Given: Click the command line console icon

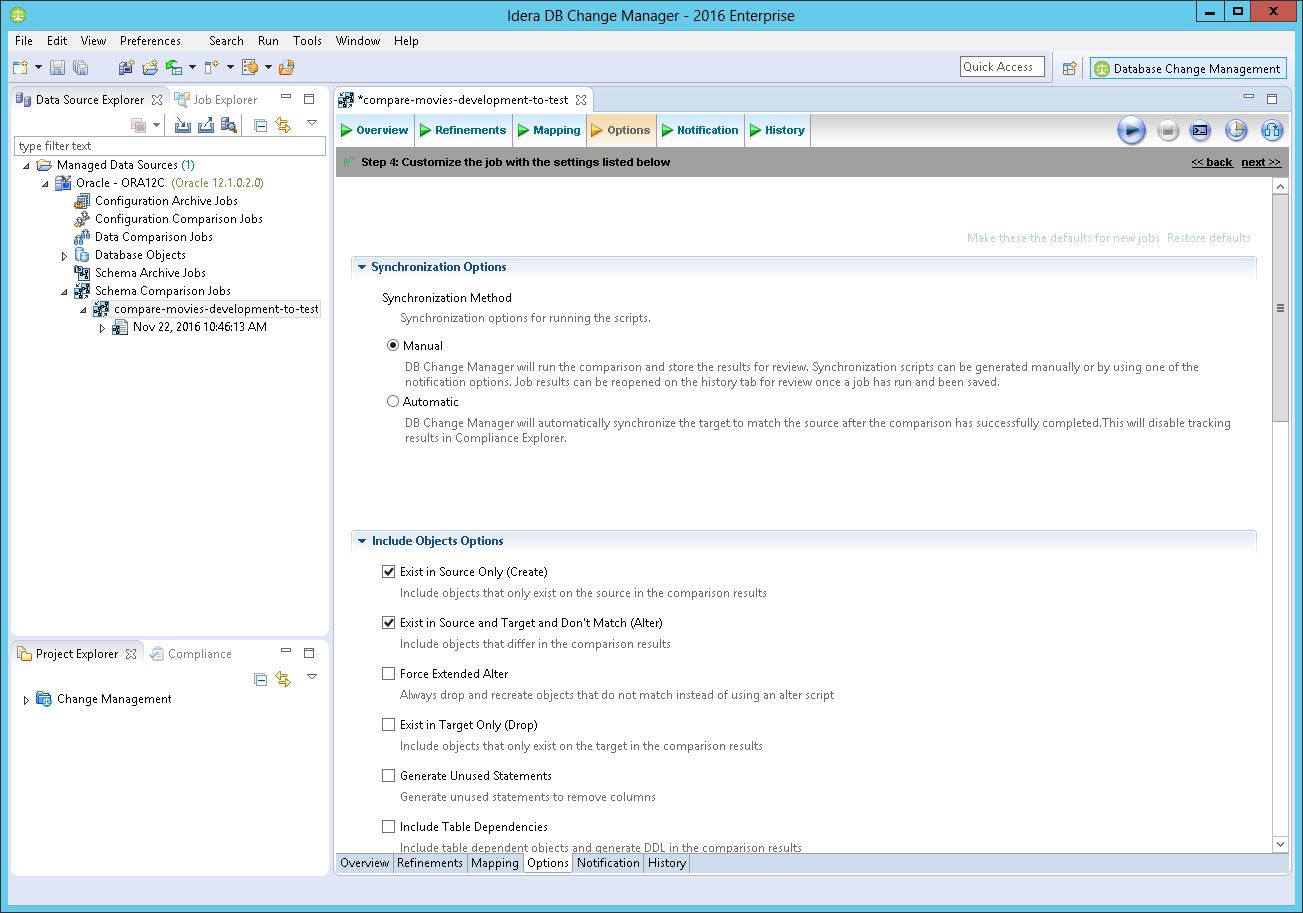Looking at the screenshot, I should pos(1201,130).
